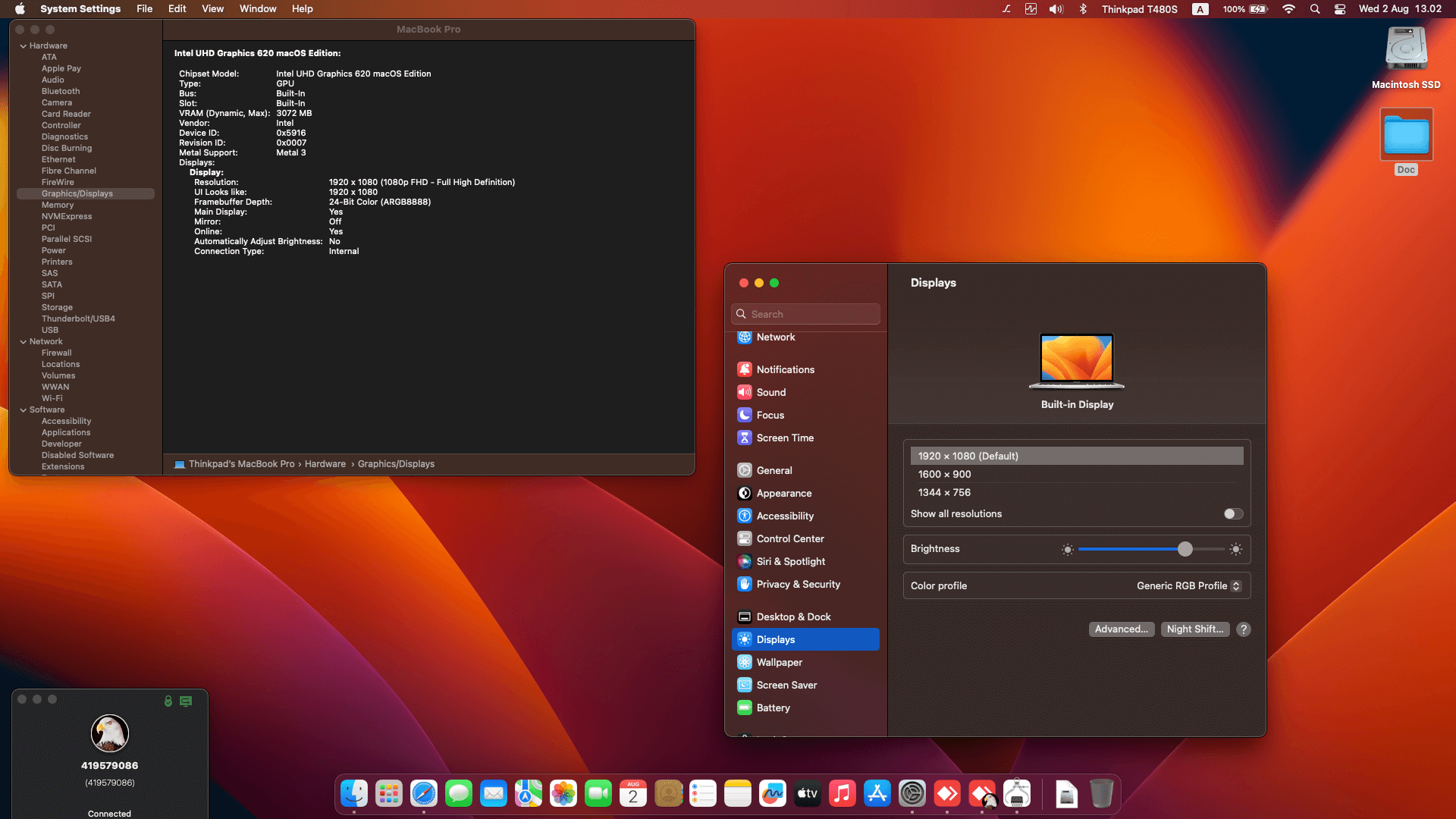This screenshot has width=1456, height=819.
Task: Toggle the Show all resolutions switch
Action: pos(1233,514)
